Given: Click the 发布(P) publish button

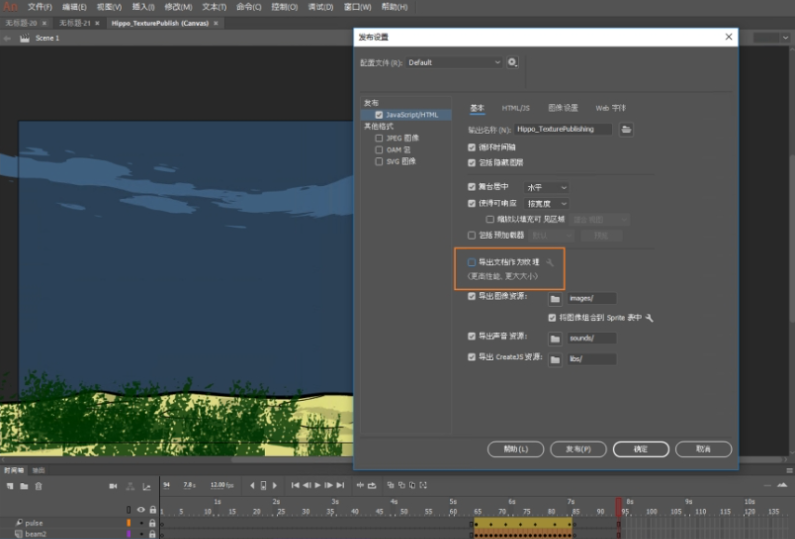Looking at the screenshot, I should click(578, 449).
